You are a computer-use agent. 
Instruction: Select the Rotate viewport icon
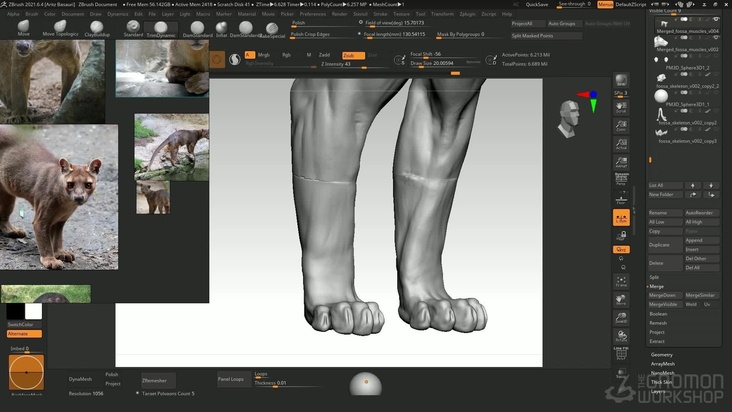point(621,336)
